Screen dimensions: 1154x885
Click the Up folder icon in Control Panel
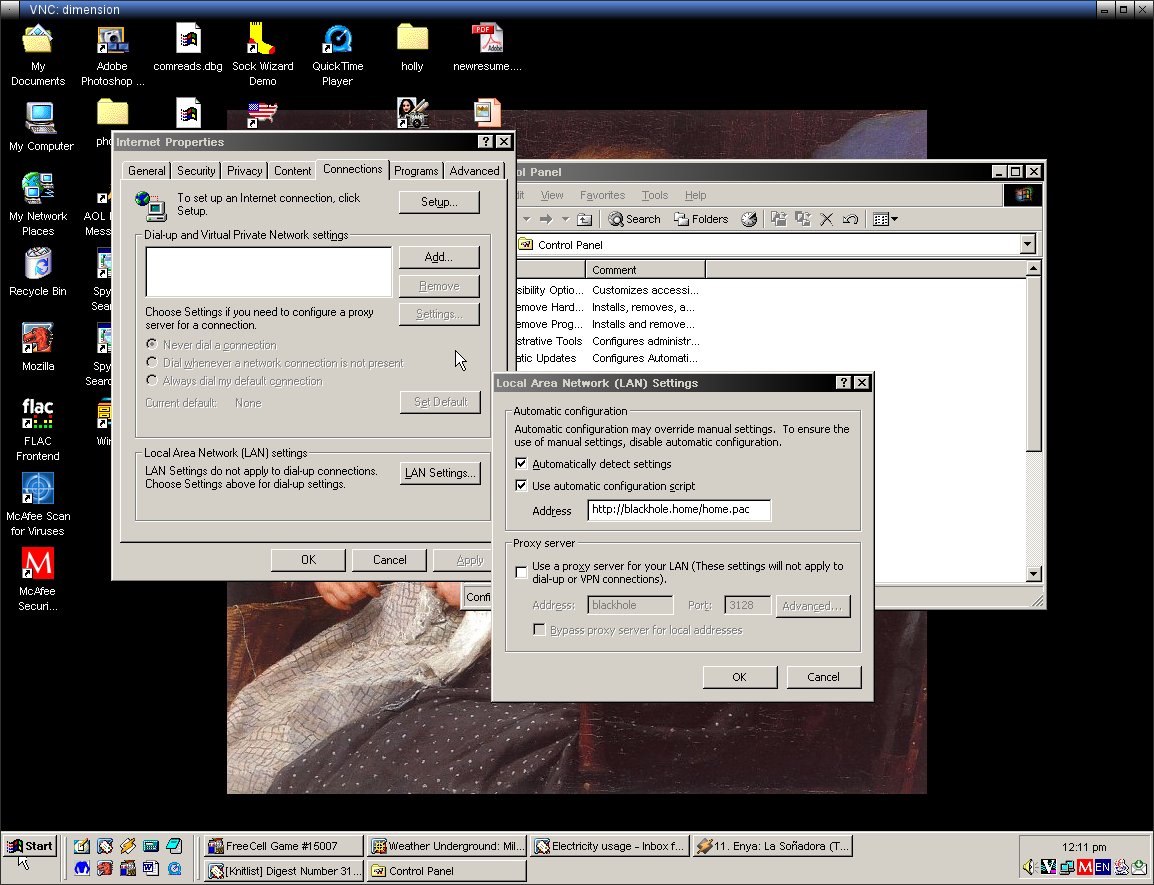584,219
